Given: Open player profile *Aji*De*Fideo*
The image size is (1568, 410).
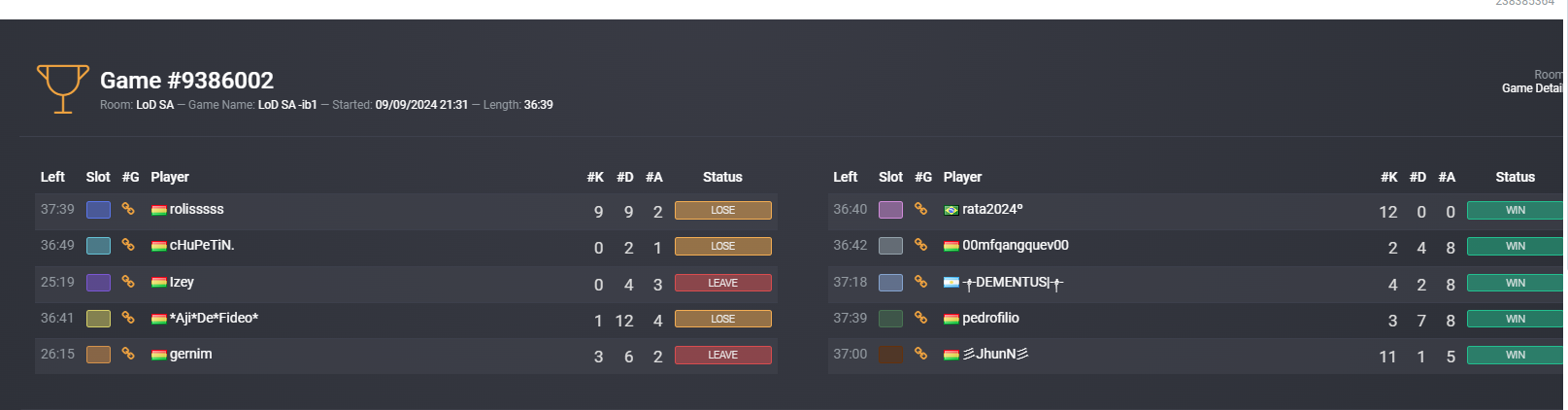Looking at the screenshot, I should 214,318.
